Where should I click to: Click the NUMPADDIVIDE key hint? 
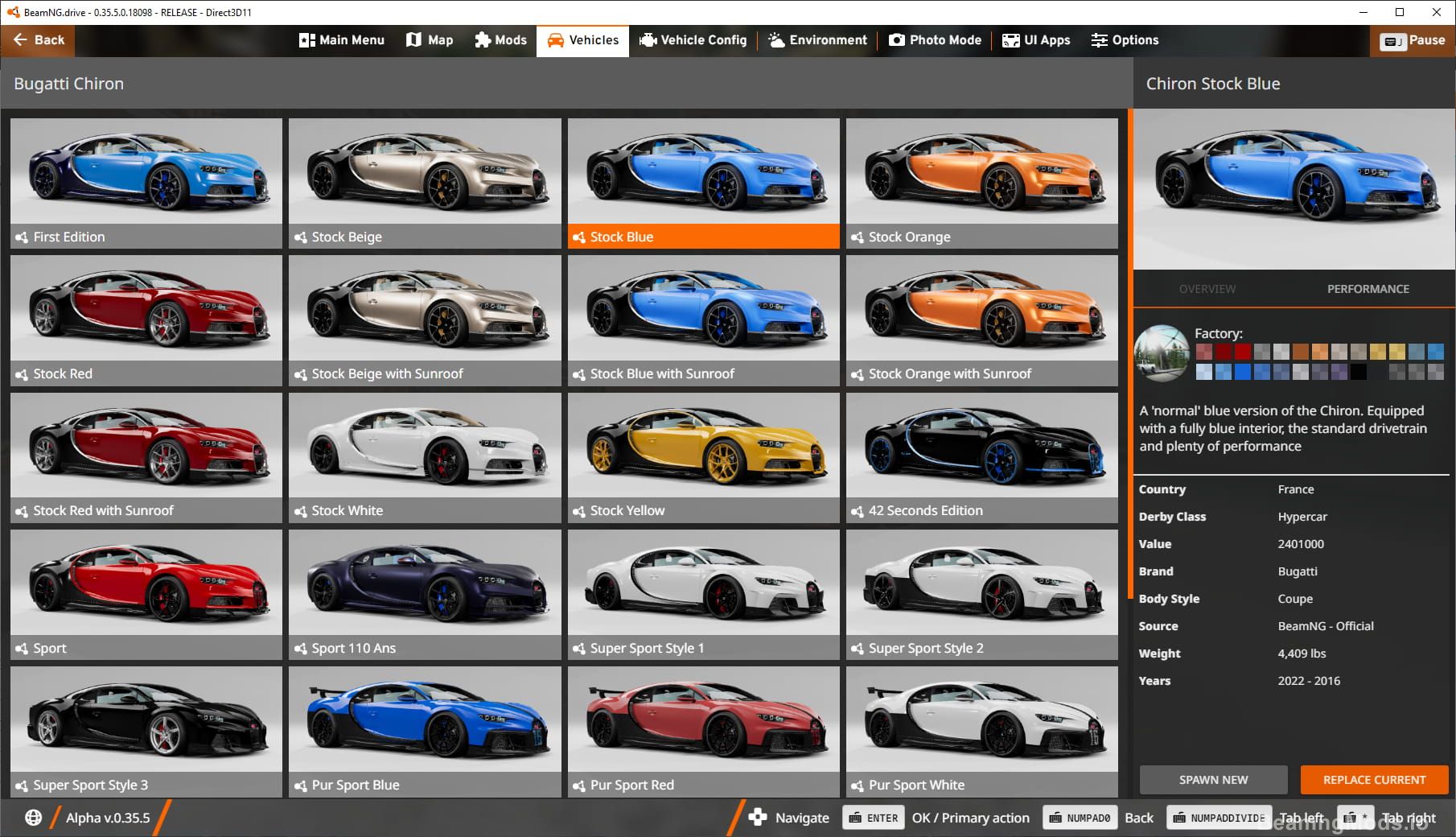pyautogui.click(x=1219, y=818)
